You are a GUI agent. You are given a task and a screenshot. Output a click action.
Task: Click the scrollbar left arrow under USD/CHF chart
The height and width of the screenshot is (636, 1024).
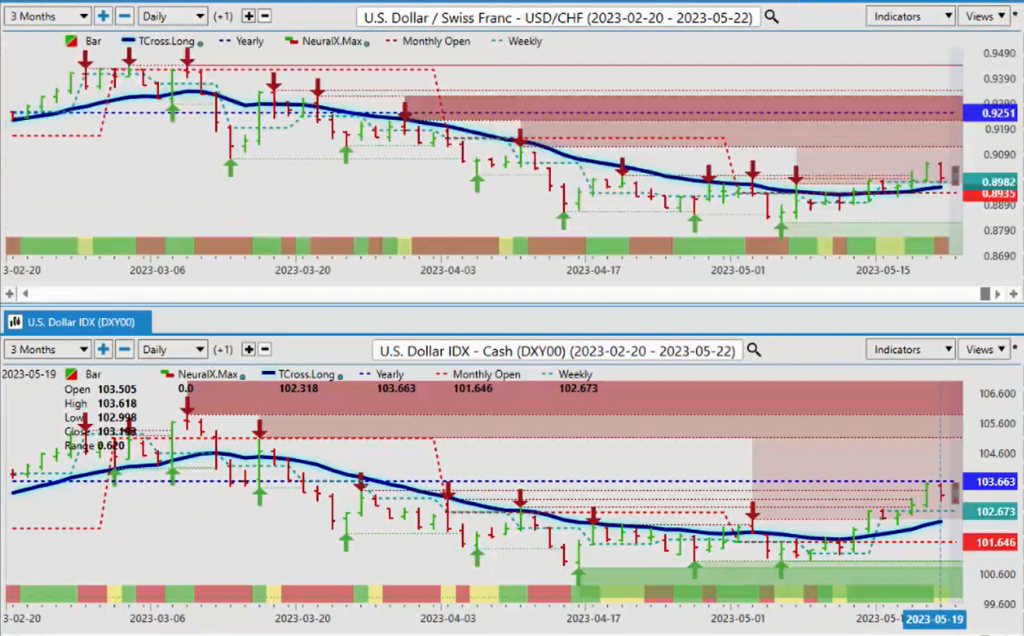point(25,294)
